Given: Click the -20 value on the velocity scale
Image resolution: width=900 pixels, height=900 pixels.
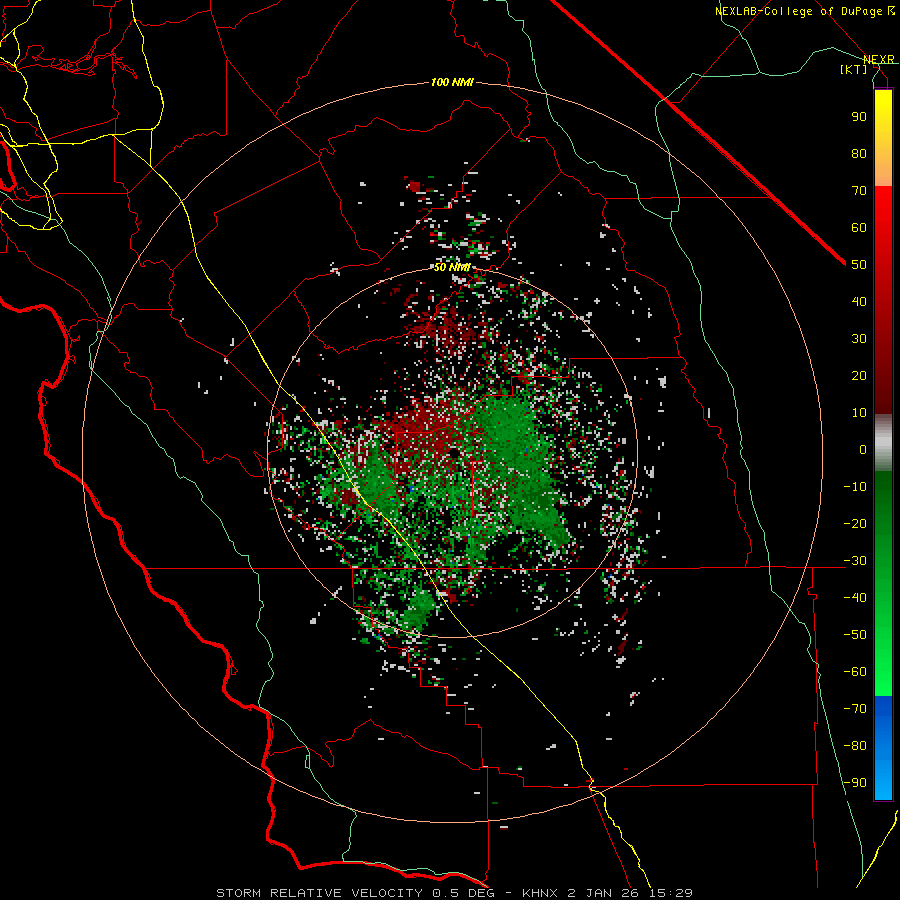Looking at the screenshot, I should 855,523.
